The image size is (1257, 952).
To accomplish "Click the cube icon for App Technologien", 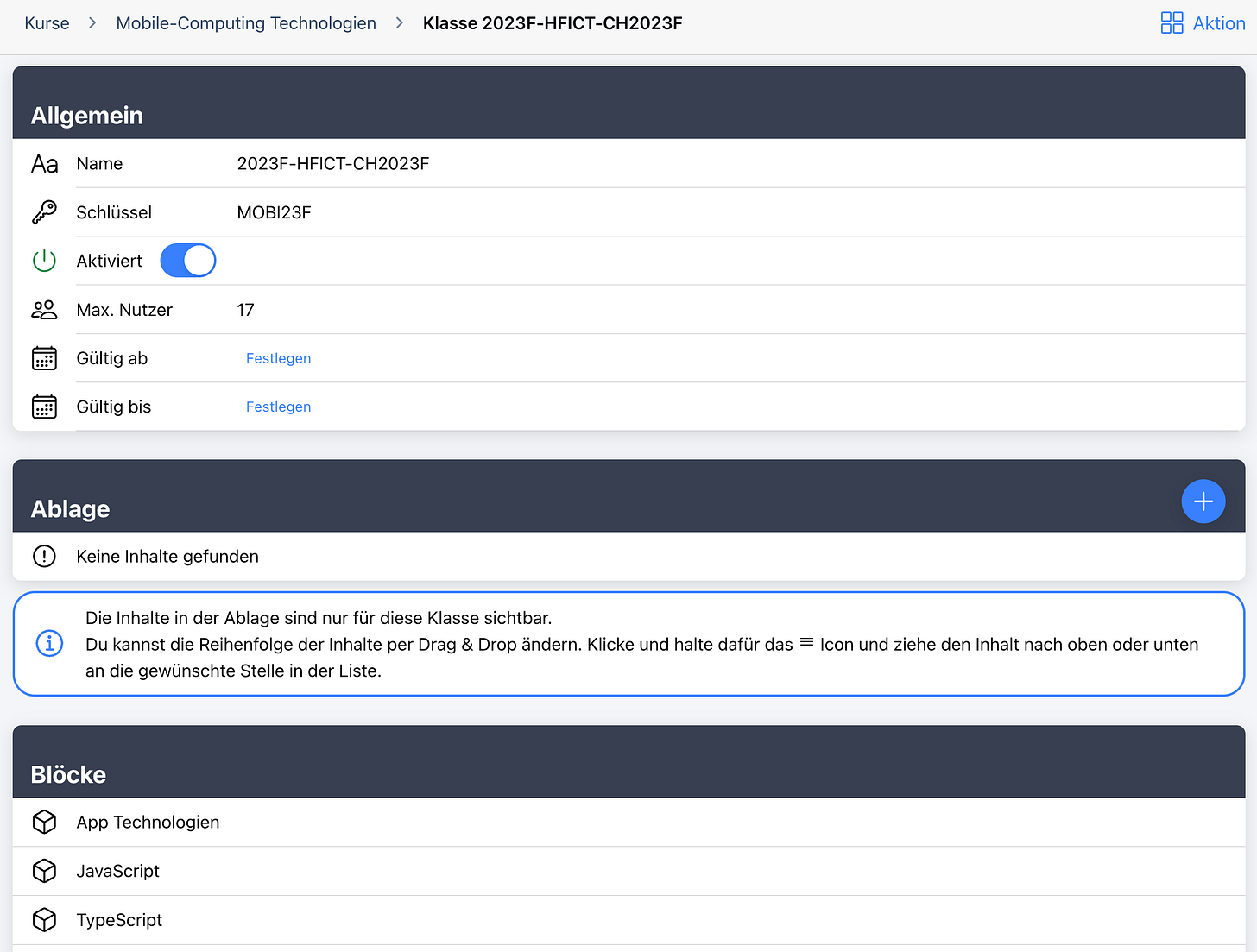I will coord(44,823).
